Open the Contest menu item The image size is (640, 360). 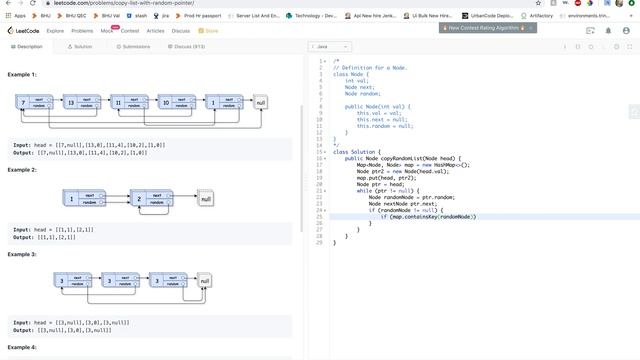(130, 31)
